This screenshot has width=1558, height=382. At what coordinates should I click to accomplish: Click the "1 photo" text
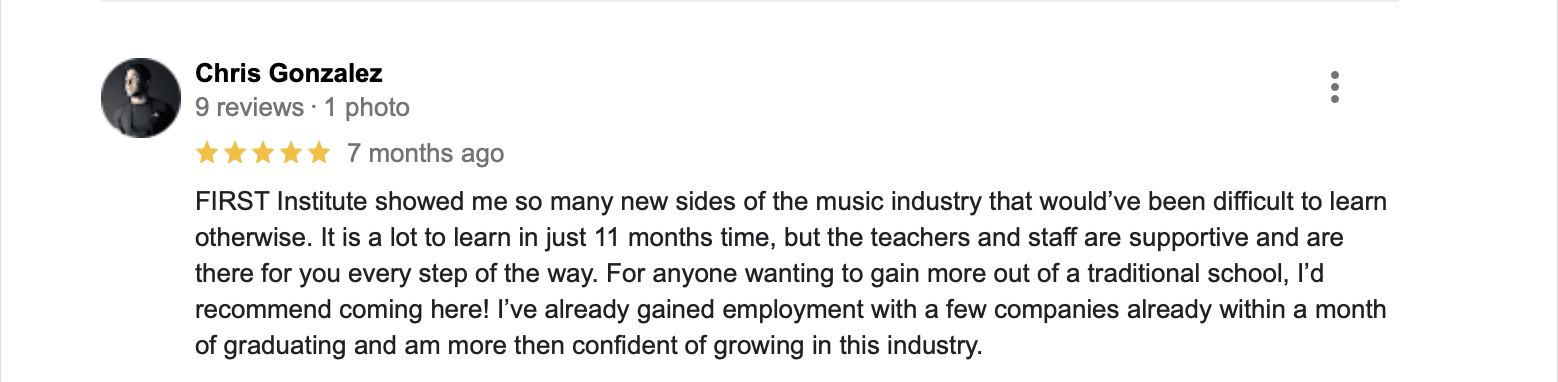pyautogui.click(x=367, y=107)
